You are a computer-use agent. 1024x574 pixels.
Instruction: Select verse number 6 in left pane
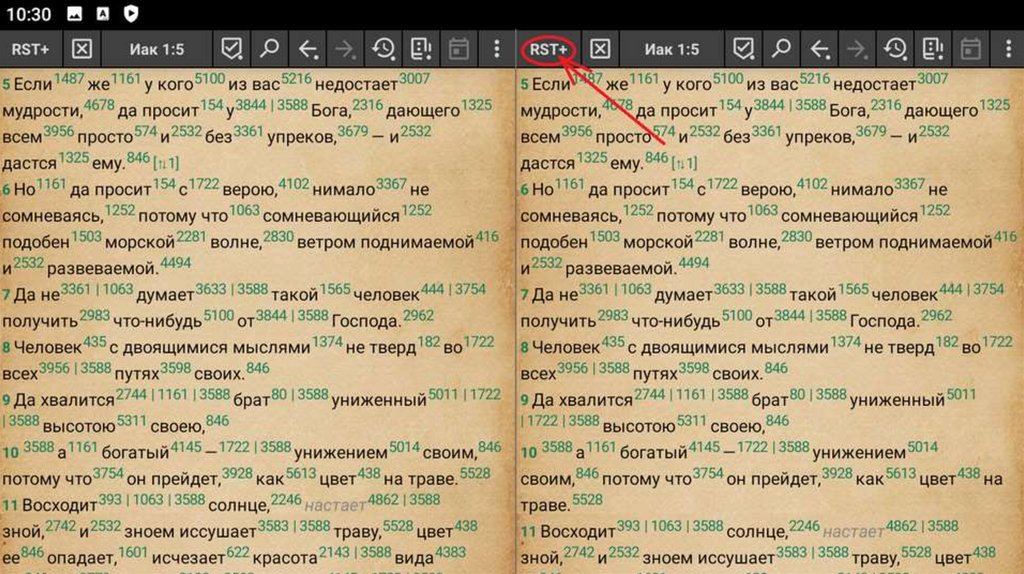click(x=5, y=190)
